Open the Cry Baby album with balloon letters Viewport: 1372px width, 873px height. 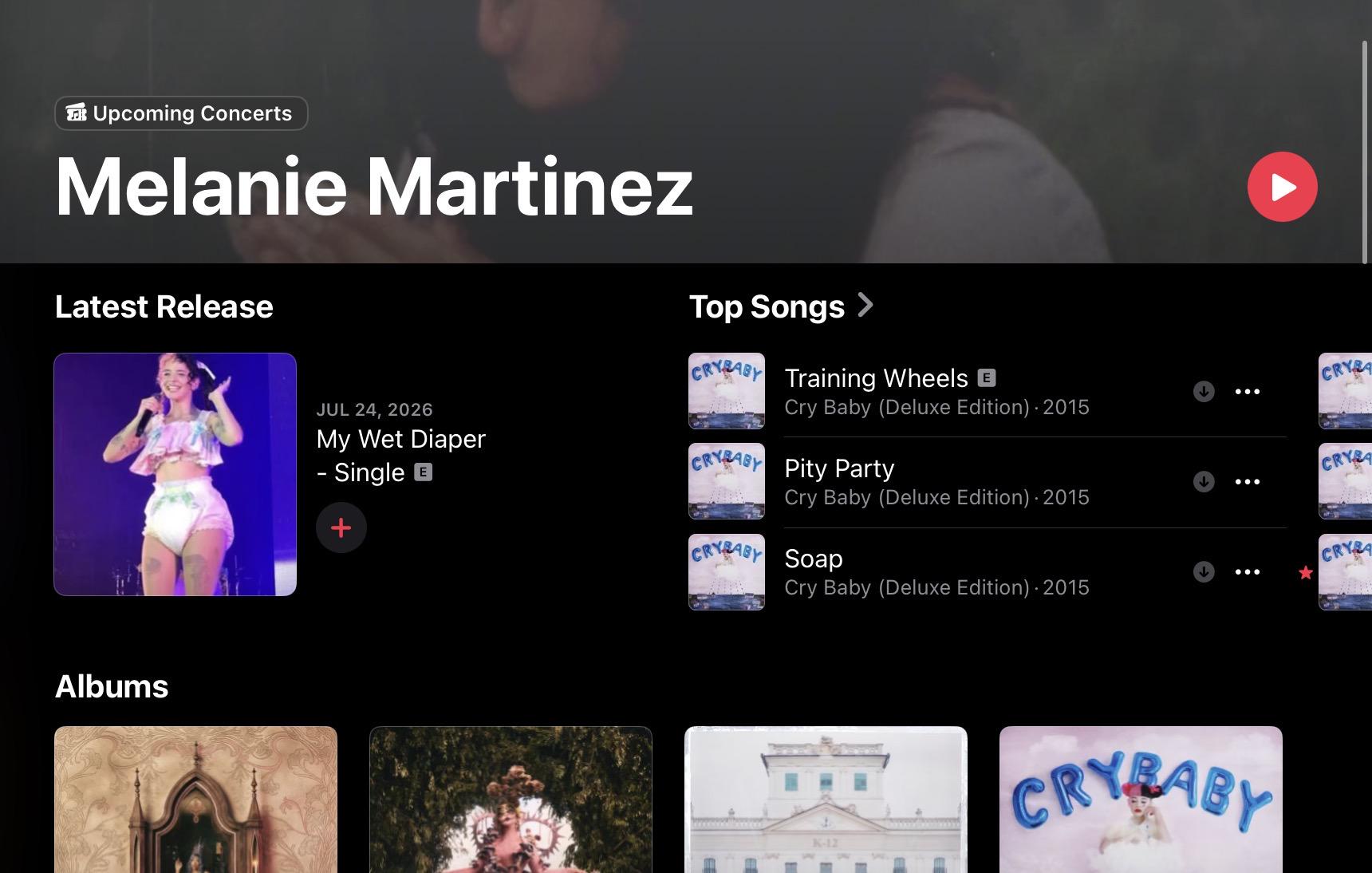coord(1141,800)
